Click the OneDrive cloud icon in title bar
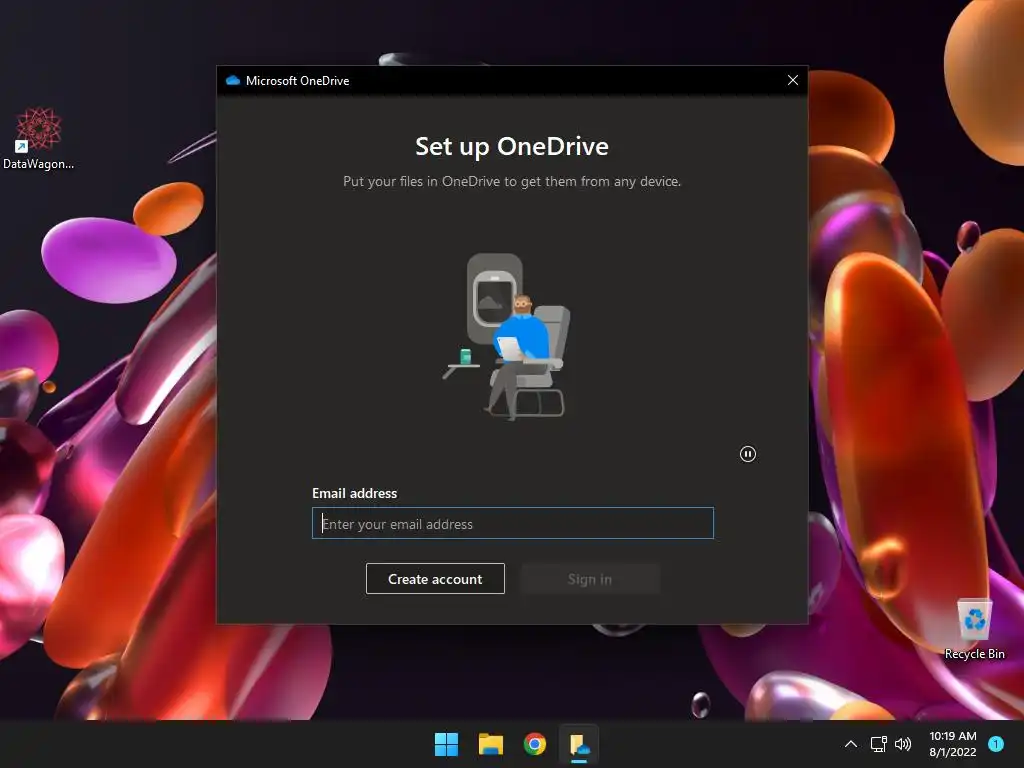Image resolution: width=1024 pixels, height=768 pixels. (x=233, y=80)
